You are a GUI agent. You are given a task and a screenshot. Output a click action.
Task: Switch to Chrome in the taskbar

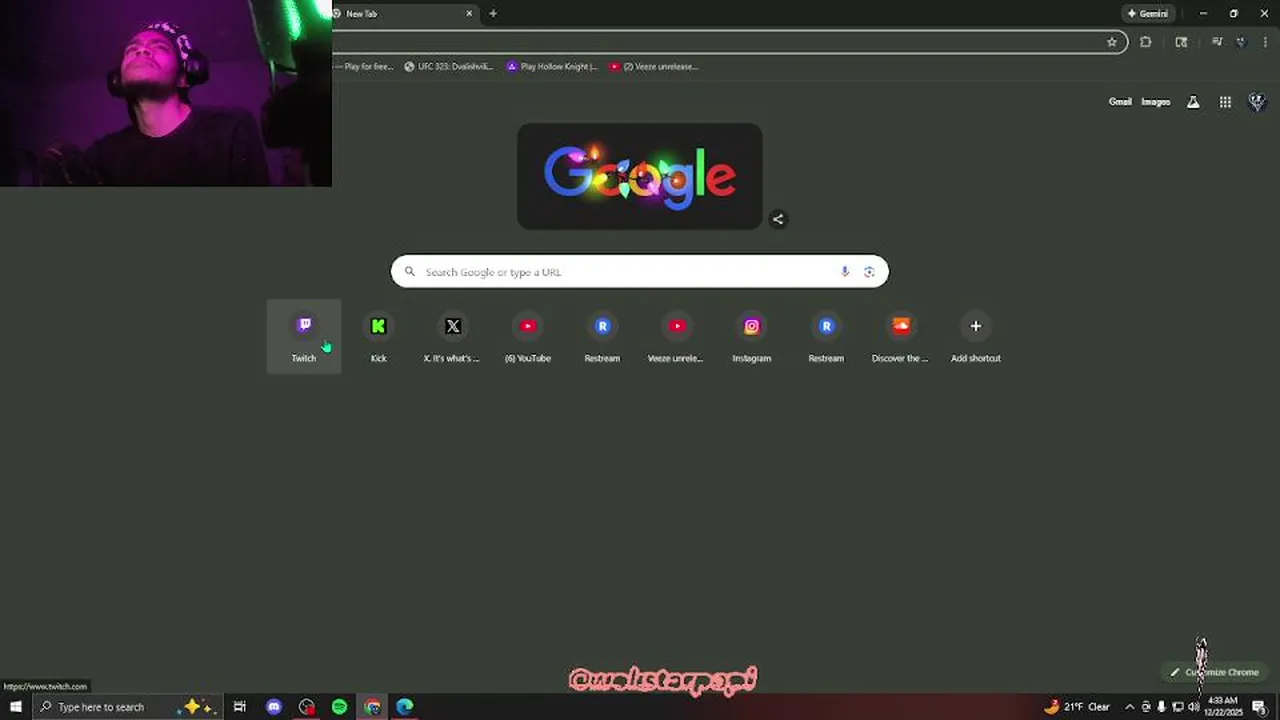pos(372,707)
